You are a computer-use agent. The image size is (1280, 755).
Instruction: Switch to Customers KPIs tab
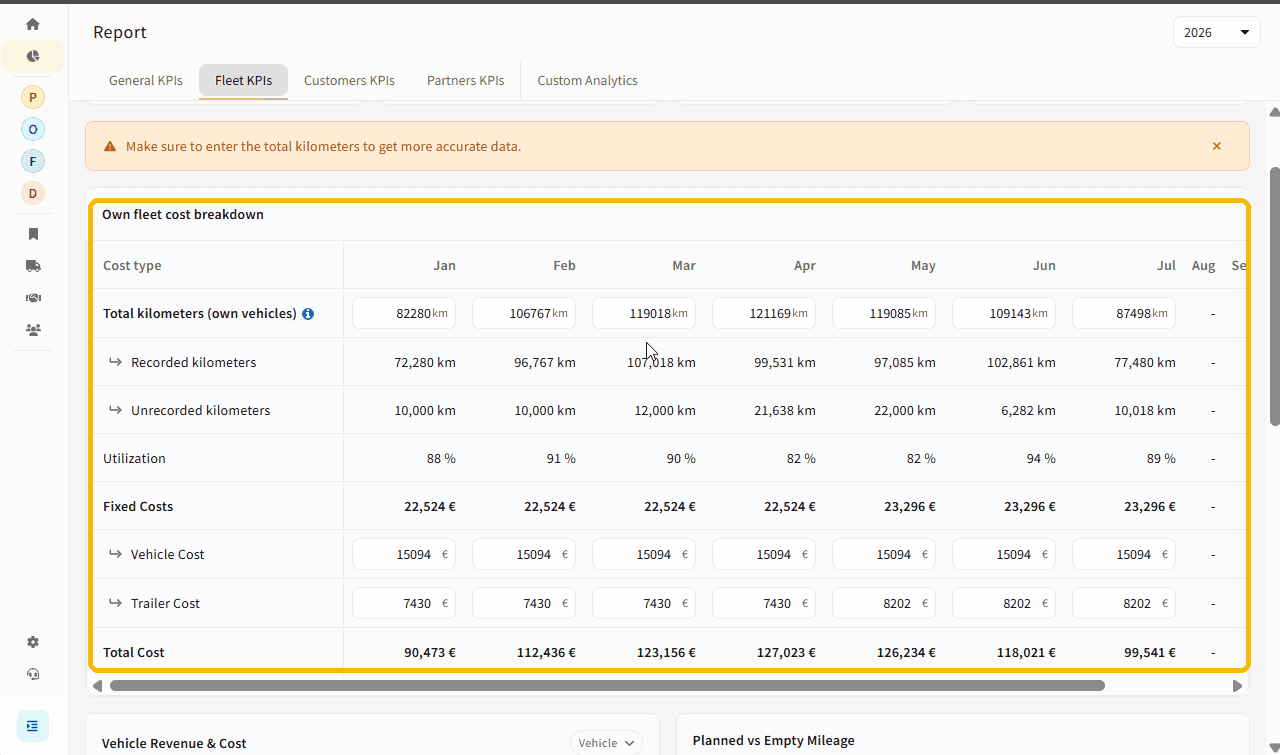pyautogui.click(x=349, y=80)
